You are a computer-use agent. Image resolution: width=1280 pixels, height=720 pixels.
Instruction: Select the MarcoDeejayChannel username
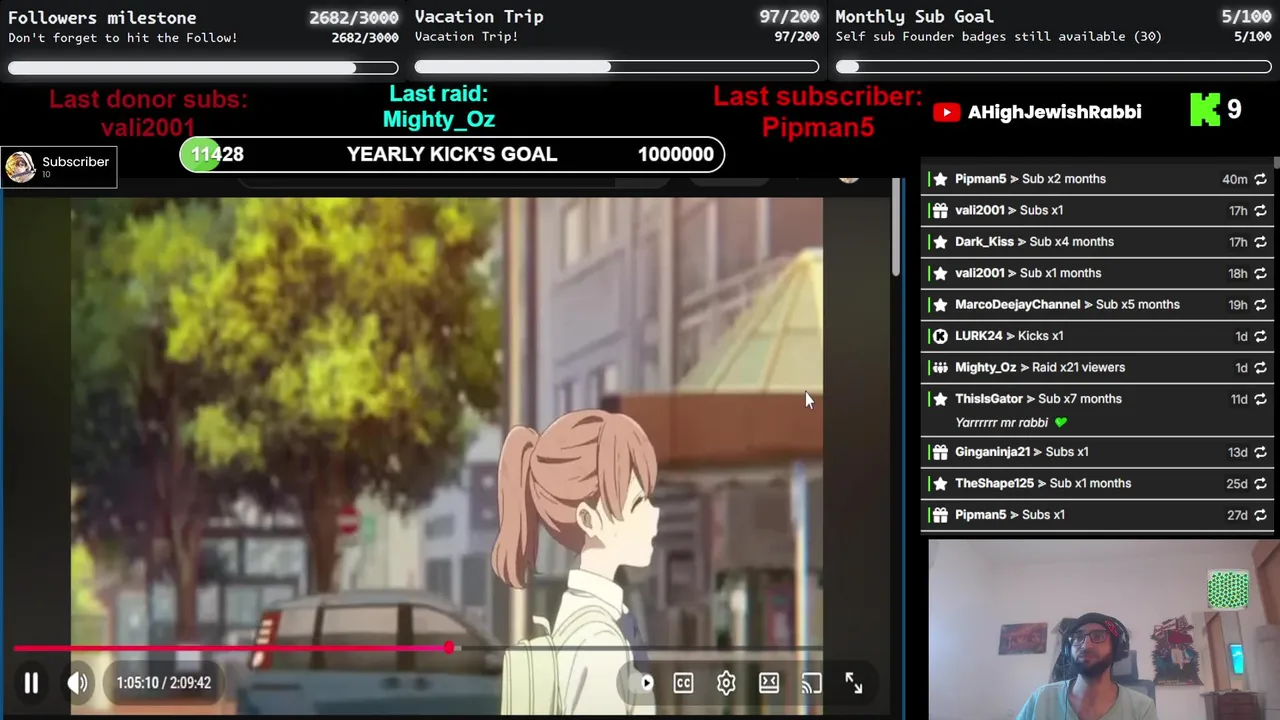coord(1017,305)
